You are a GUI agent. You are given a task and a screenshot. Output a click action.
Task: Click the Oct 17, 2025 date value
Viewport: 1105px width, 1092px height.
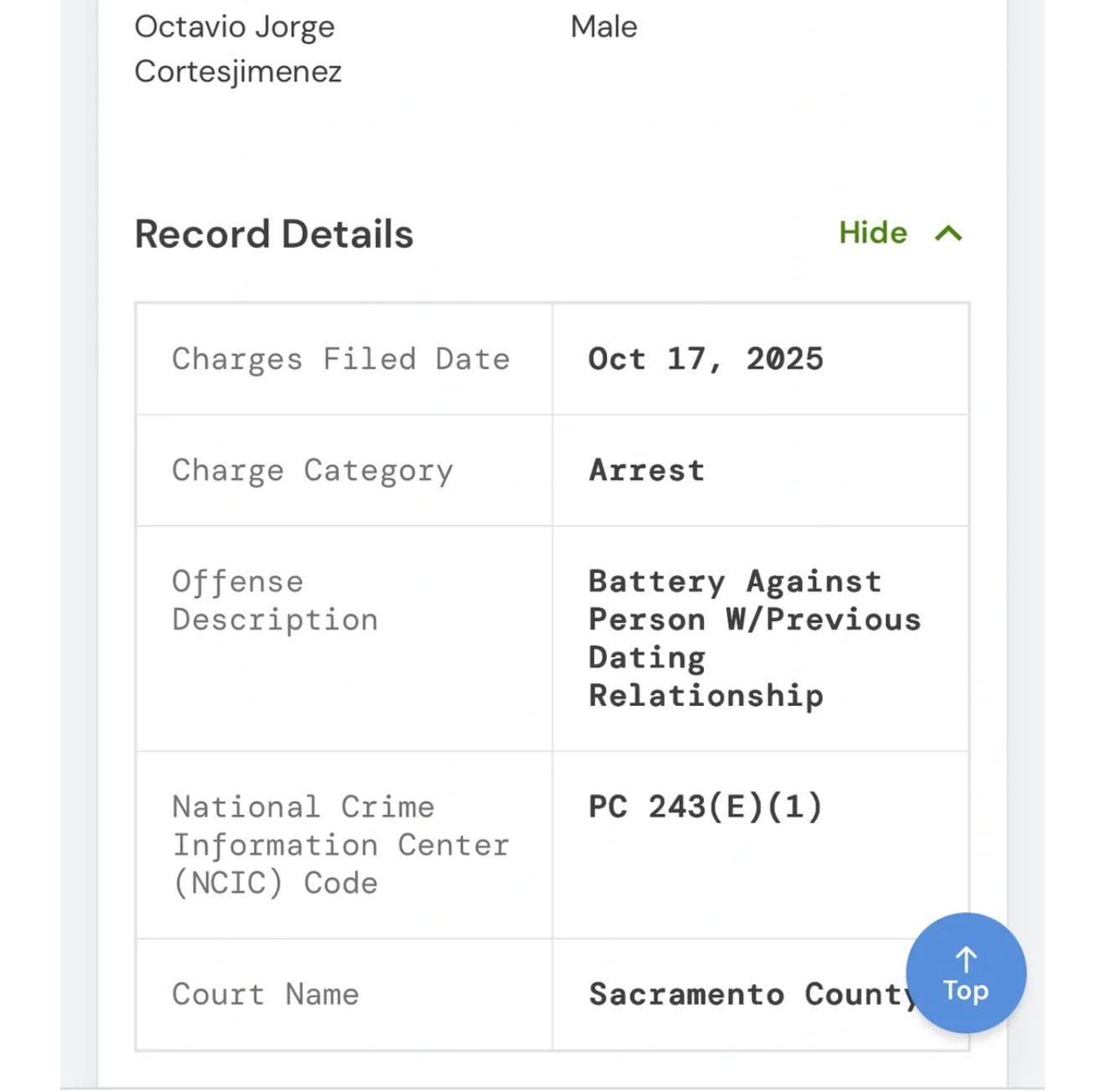point(706,358)
